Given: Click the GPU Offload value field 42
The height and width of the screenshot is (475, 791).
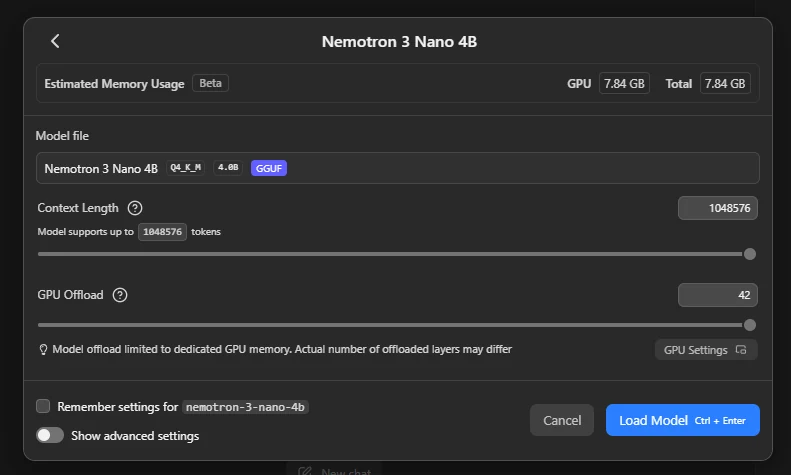Looking at the screenshot, I should click(717, 295).
